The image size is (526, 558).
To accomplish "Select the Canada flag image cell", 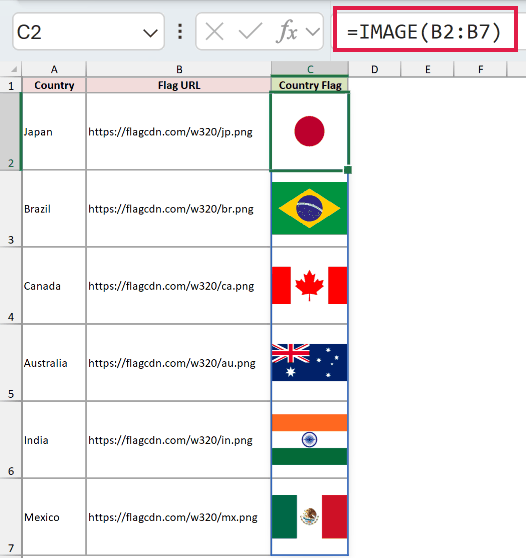I will tap(310, 285).
